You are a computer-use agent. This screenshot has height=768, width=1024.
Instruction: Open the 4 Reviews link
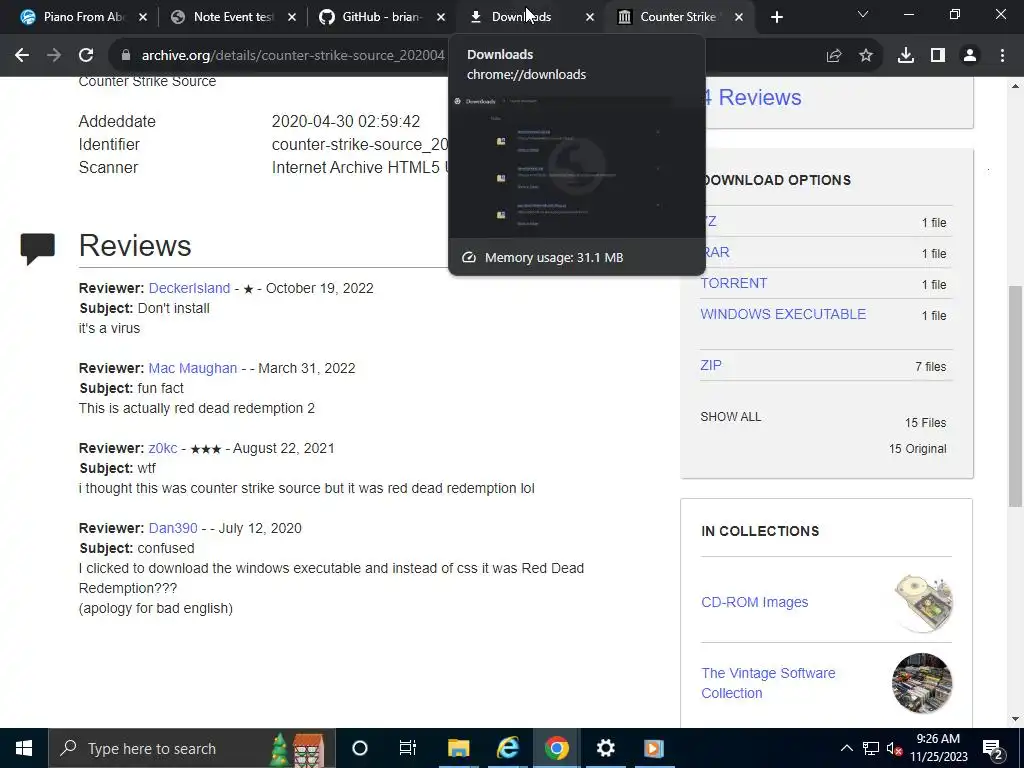click(x=753, y=97)
